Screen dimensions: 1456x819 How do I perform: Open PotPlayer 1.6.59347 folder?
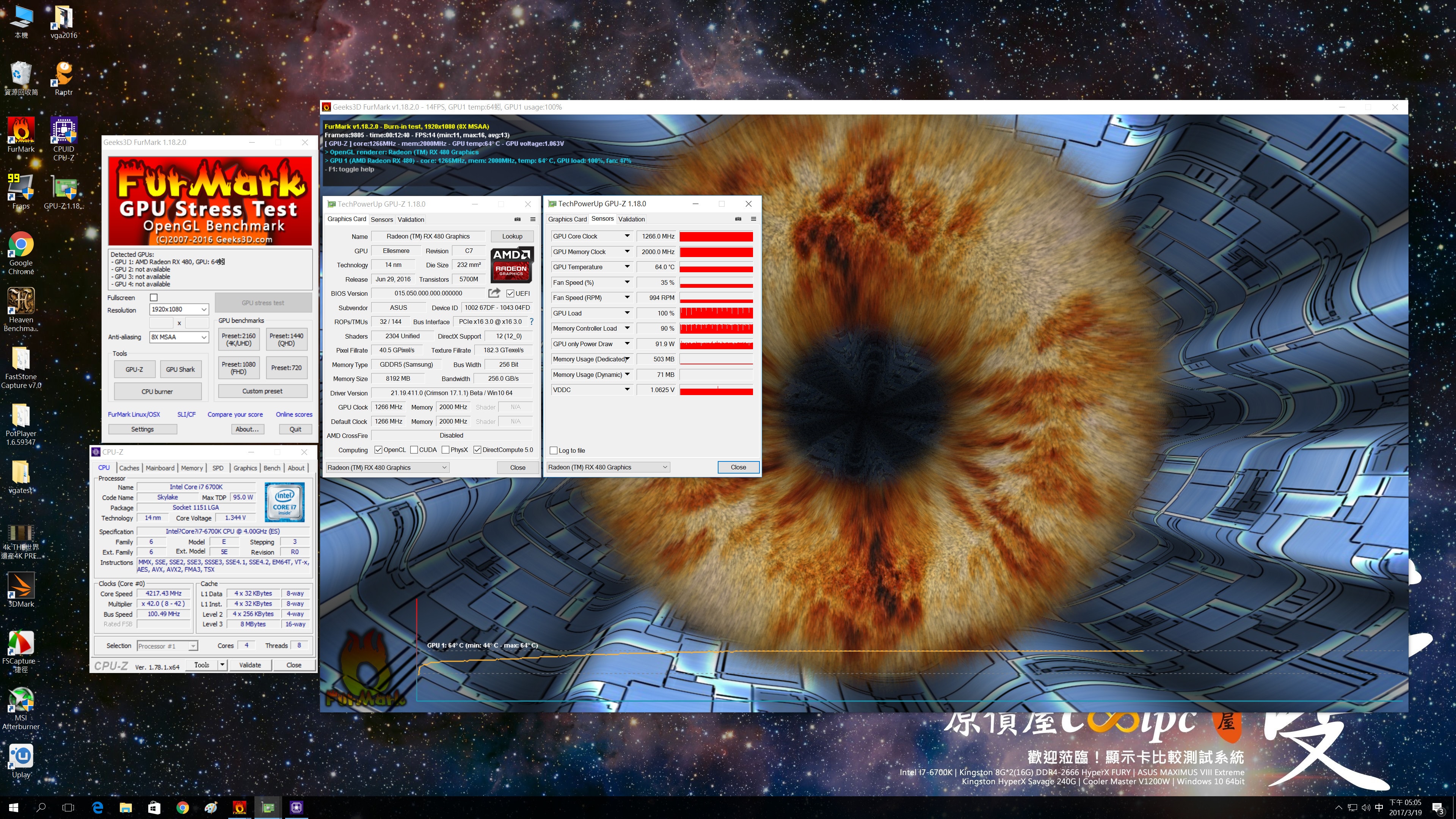click(21, 424)
